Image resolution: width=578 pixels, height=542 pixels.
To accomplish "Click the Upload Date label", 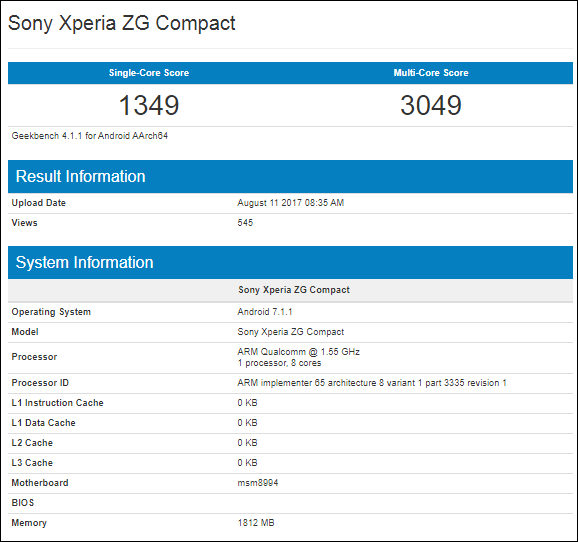I will click(38, 203).
